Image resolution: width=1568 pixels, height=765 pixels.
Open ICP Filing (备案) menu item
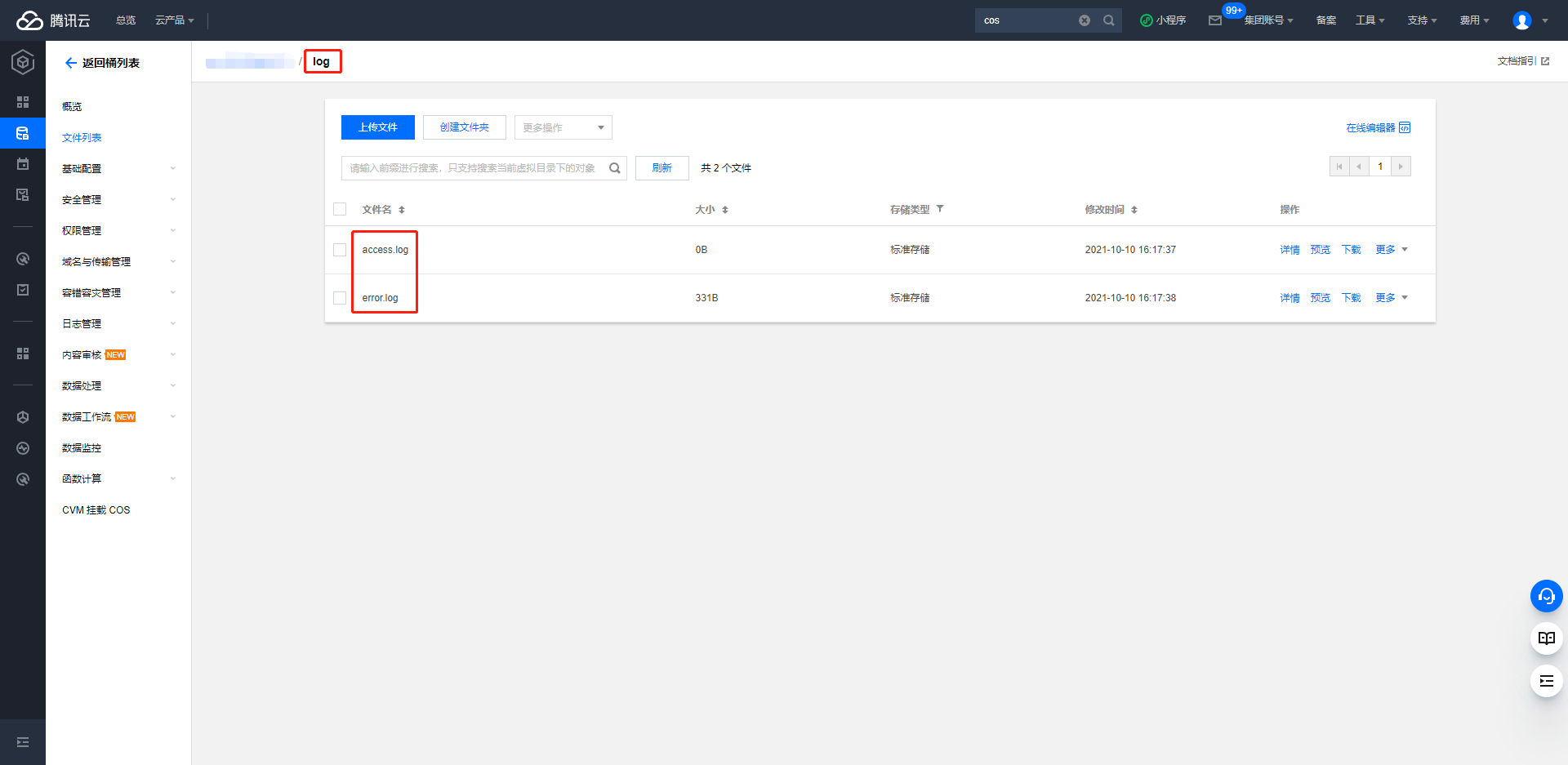pyautogui.click(x=1326, y=20)
